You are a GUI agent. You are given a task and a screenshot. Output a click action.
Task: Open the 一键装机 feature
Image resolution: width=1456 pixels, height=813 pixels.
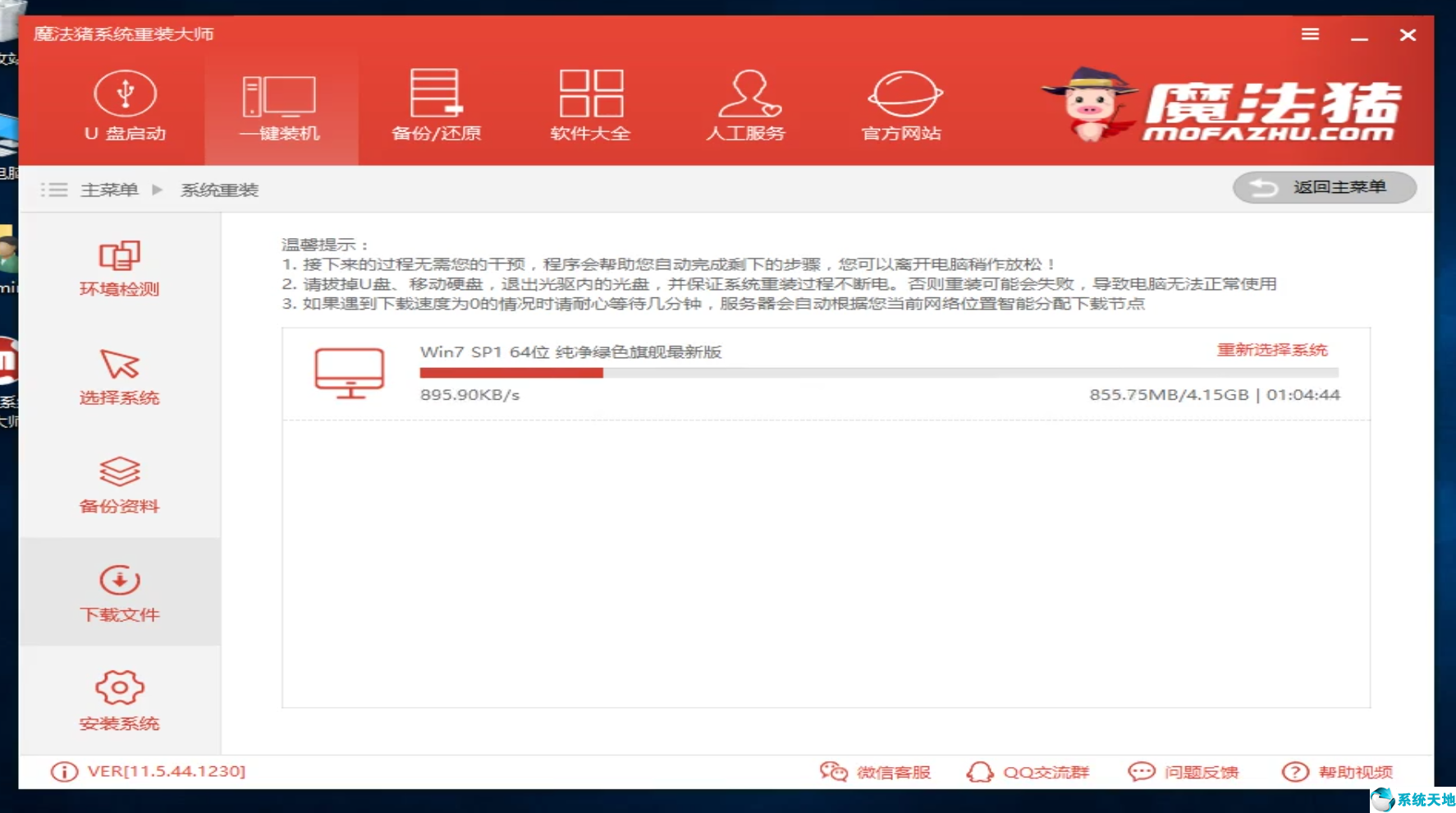[x=279, y=107]
